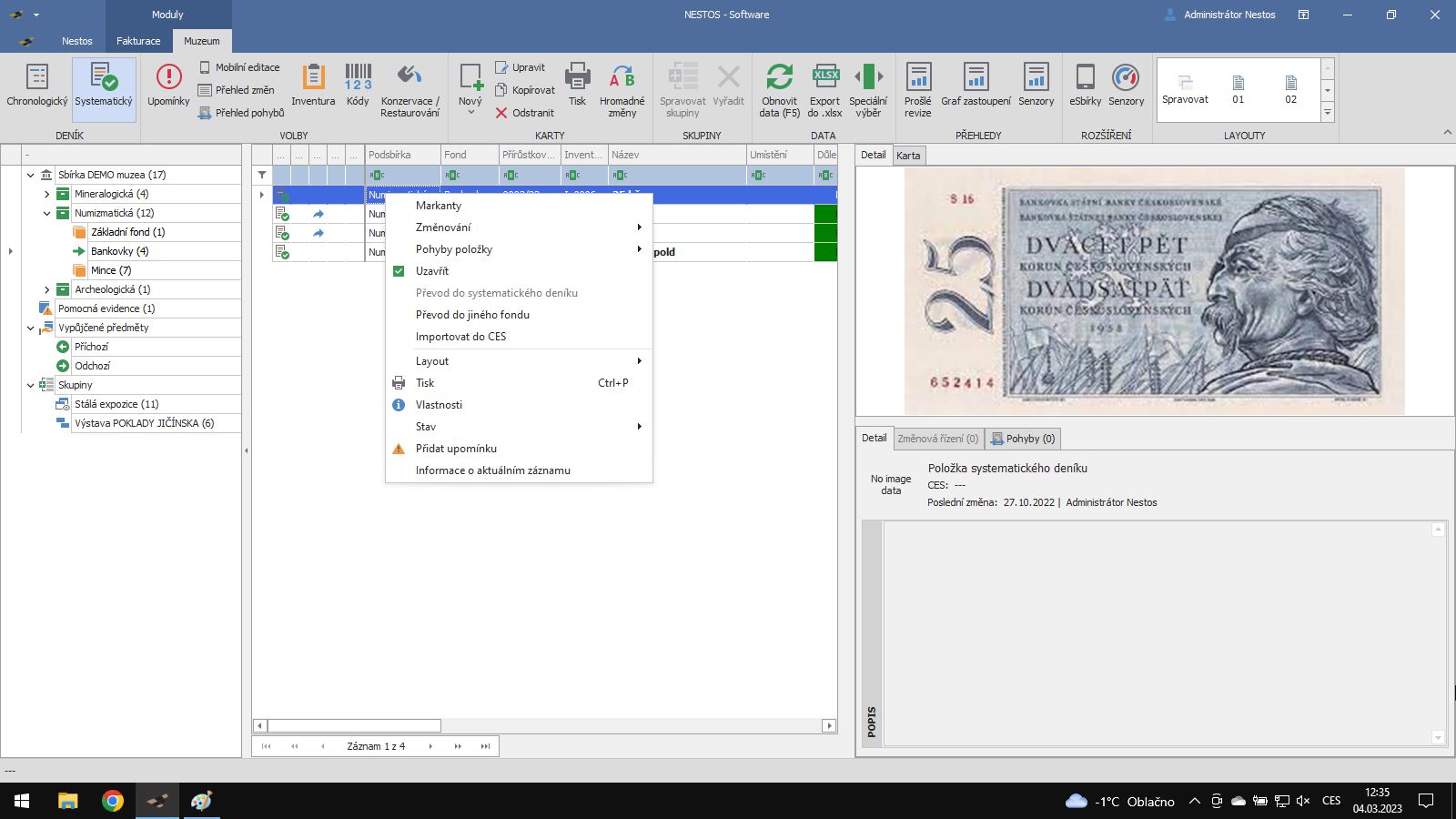Open Senzory in Přehledy group
The width and height of the screenshot is (1456, 819).
coord(1036,87)
